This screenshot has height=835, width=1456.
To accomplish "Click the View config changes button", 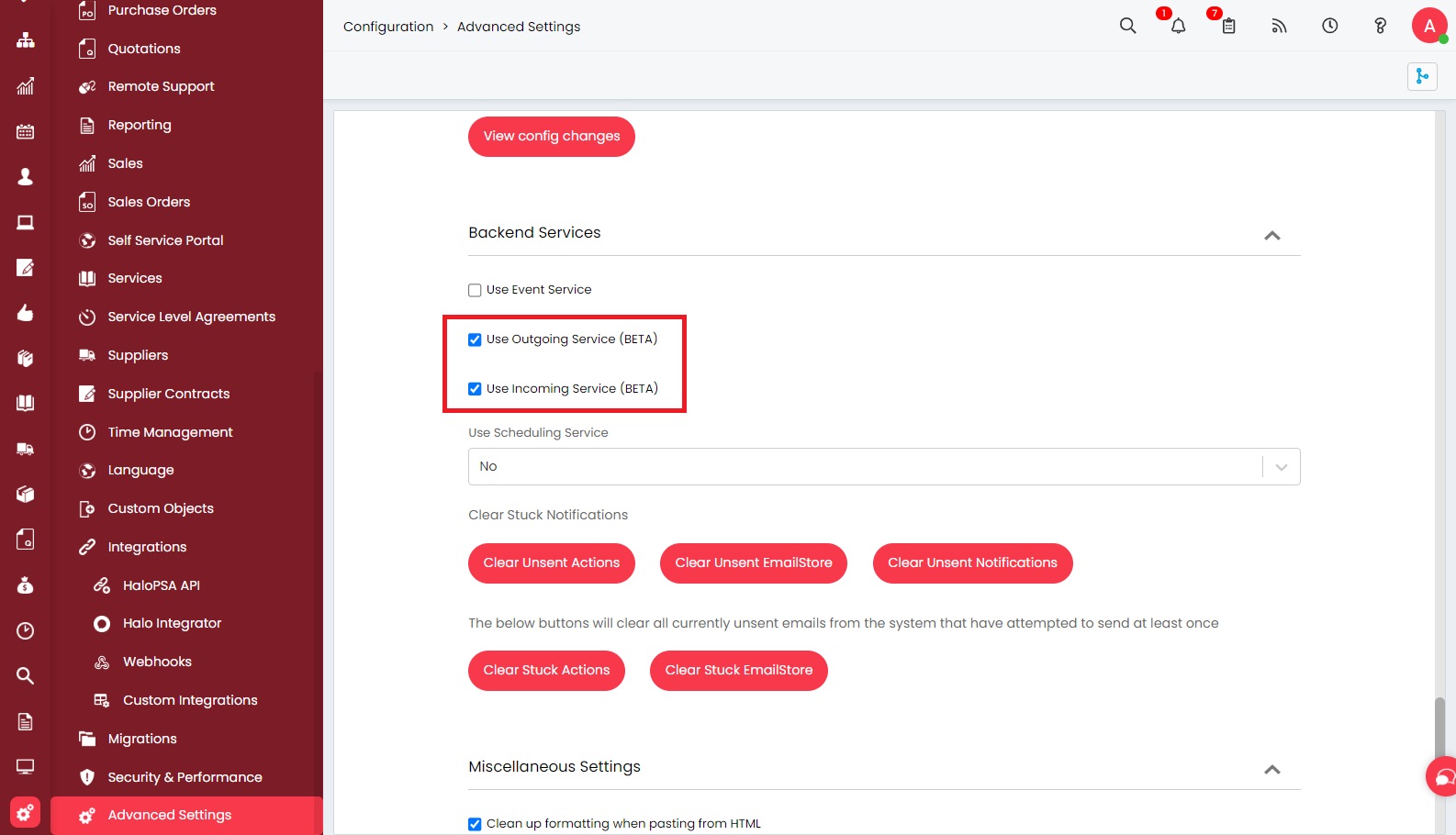I will pos(551,136).
